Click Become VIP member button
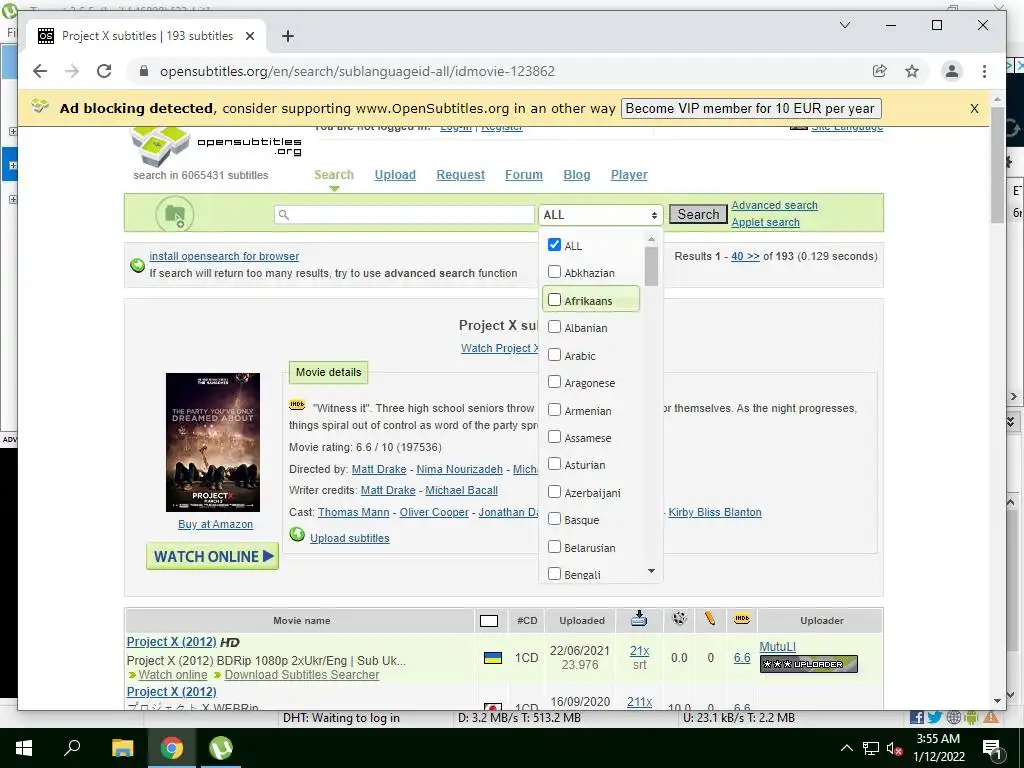This screenshot has height=768, width=1024. tap(751, 108)
